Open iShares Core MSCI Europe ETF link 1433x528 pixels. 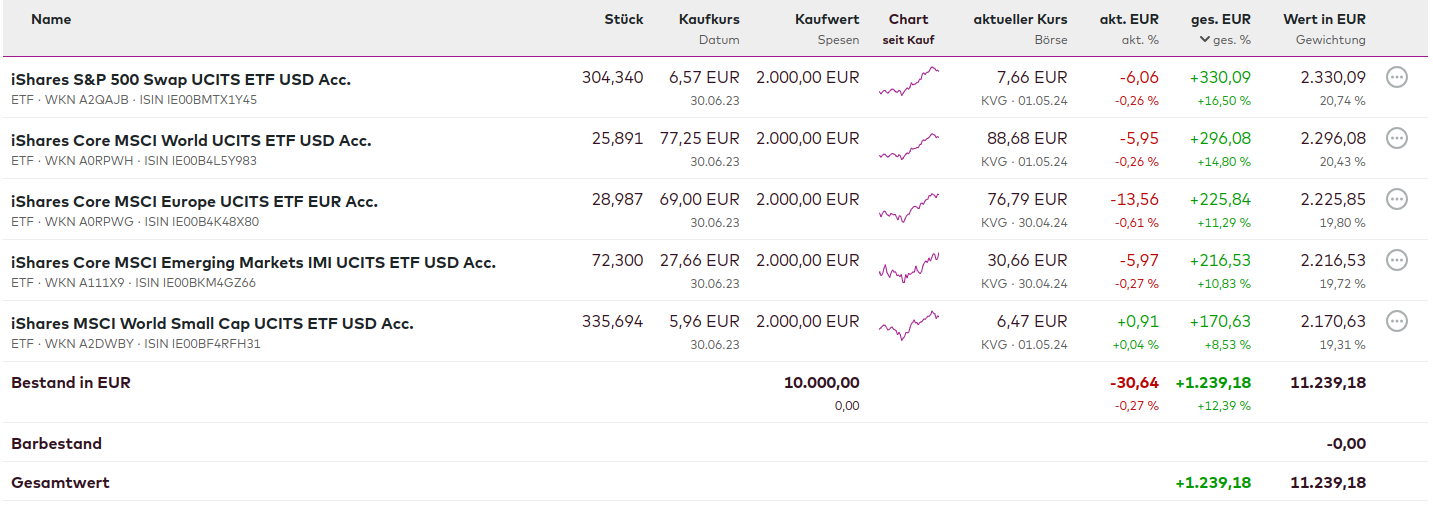tap(194, 201)
